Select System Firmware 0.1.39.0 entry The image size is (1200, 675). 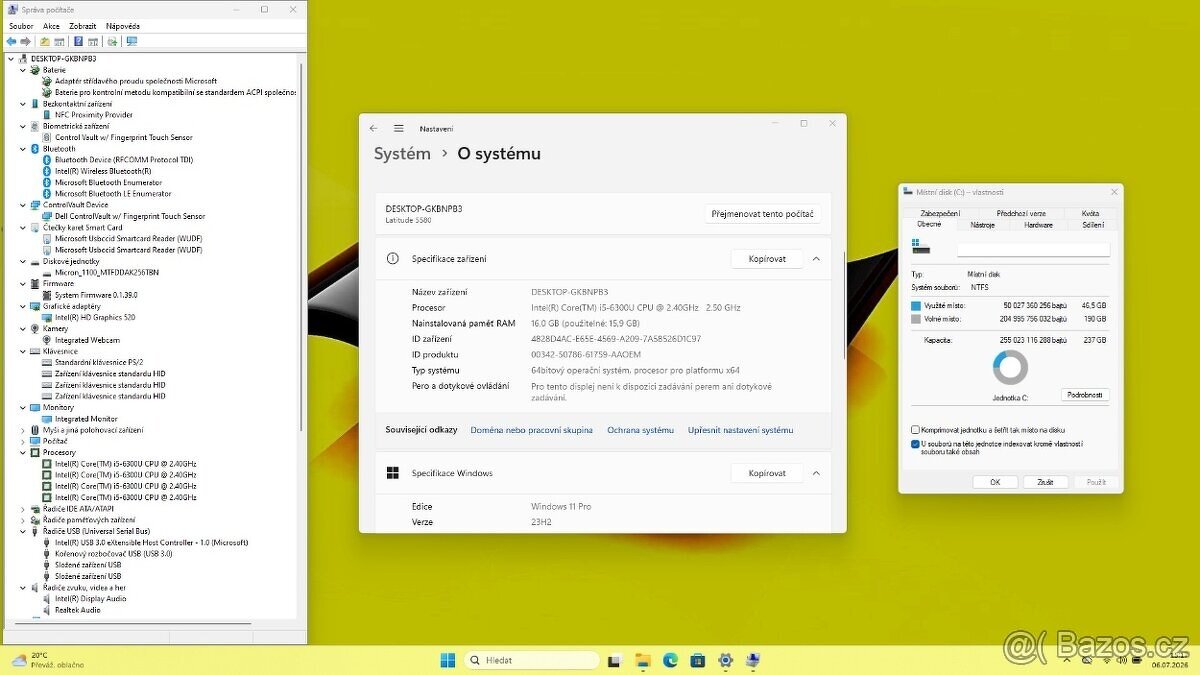[x=96, y=295]
